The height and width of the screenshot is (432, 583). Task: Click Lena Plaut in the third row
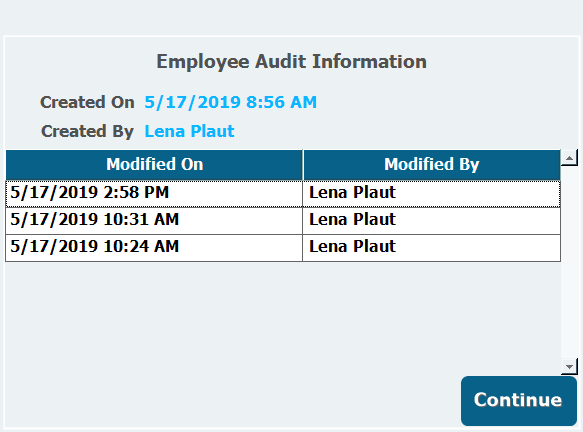click(x=352, y=246)
